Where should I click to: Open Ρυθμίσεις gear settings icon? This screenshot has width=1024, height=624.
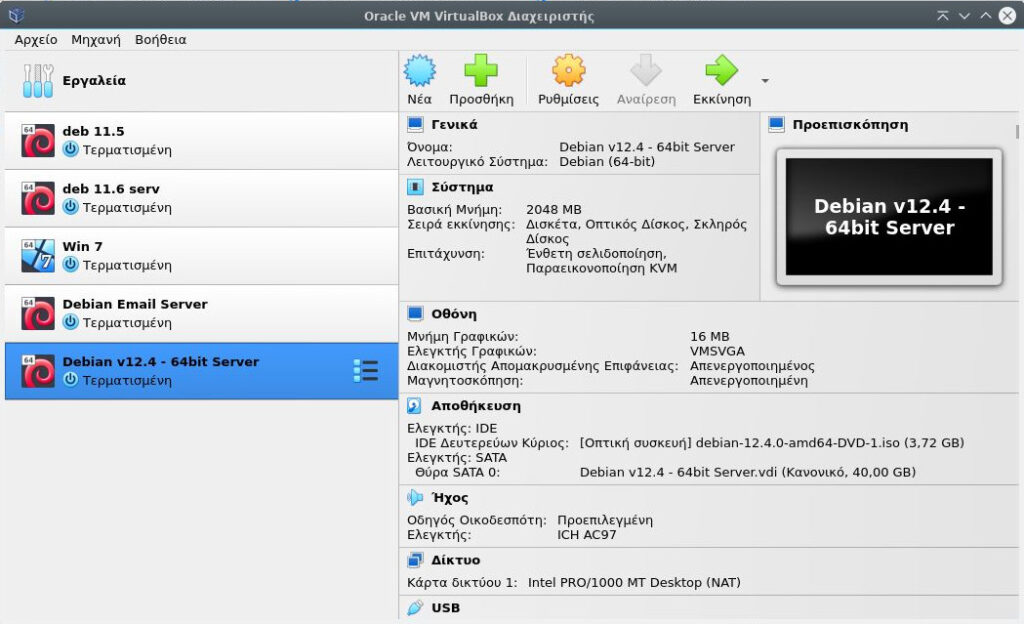point(568,72)
